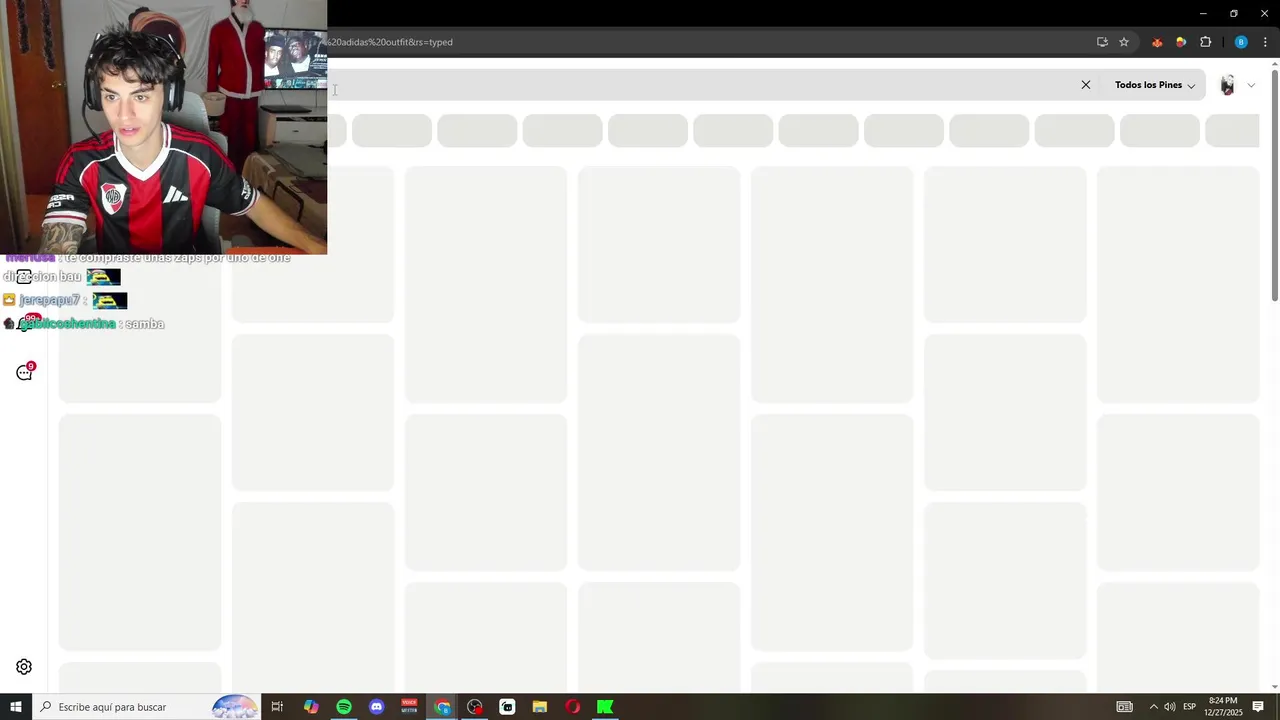Viewport: 1280px width, 720px height.
Task: Click the page vertical scrollbar thumb
Action: tap(1275, 185)
